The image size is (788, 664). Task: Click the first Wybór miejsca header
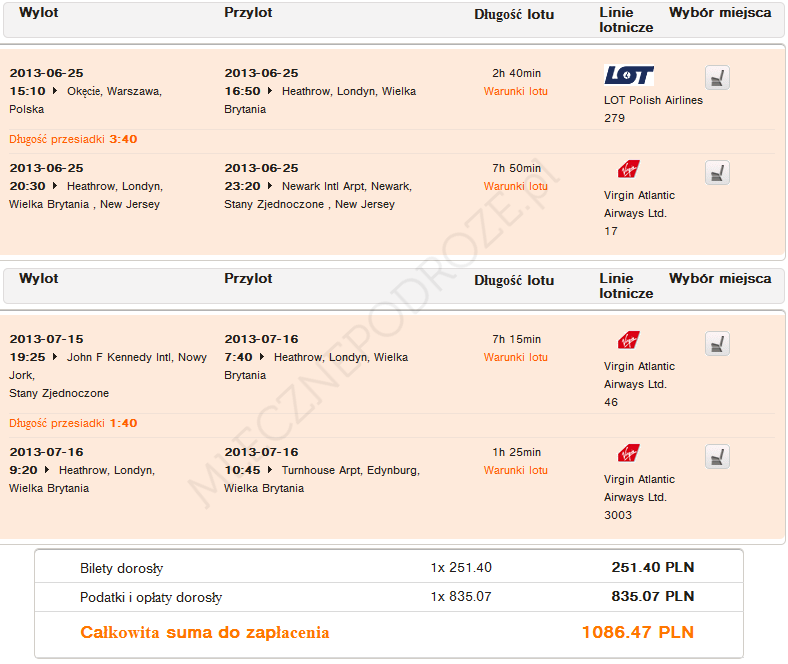tap(720, 13)
